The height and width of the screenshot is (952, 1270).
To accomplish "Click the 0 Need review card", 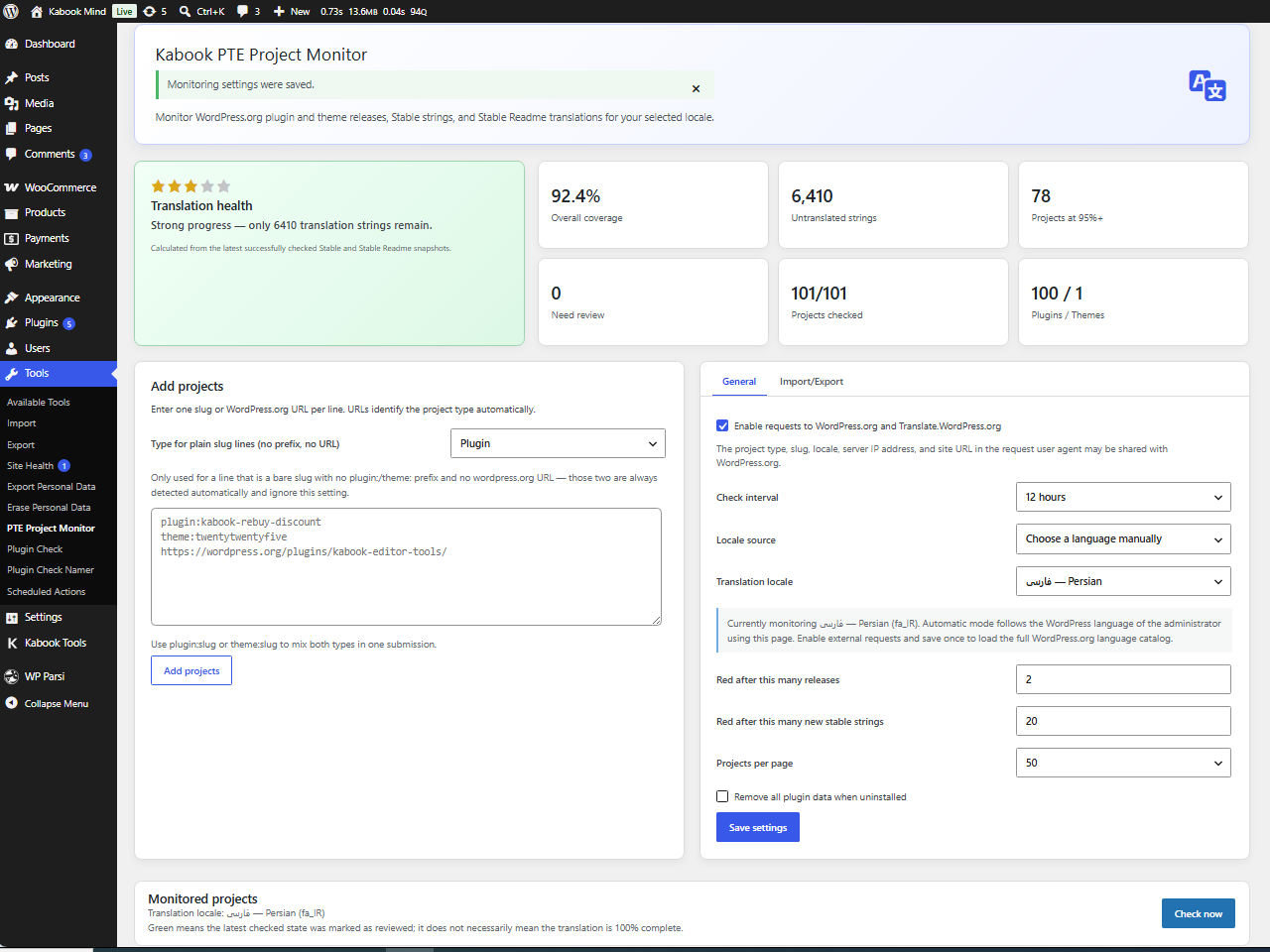I will coord(653,301).
